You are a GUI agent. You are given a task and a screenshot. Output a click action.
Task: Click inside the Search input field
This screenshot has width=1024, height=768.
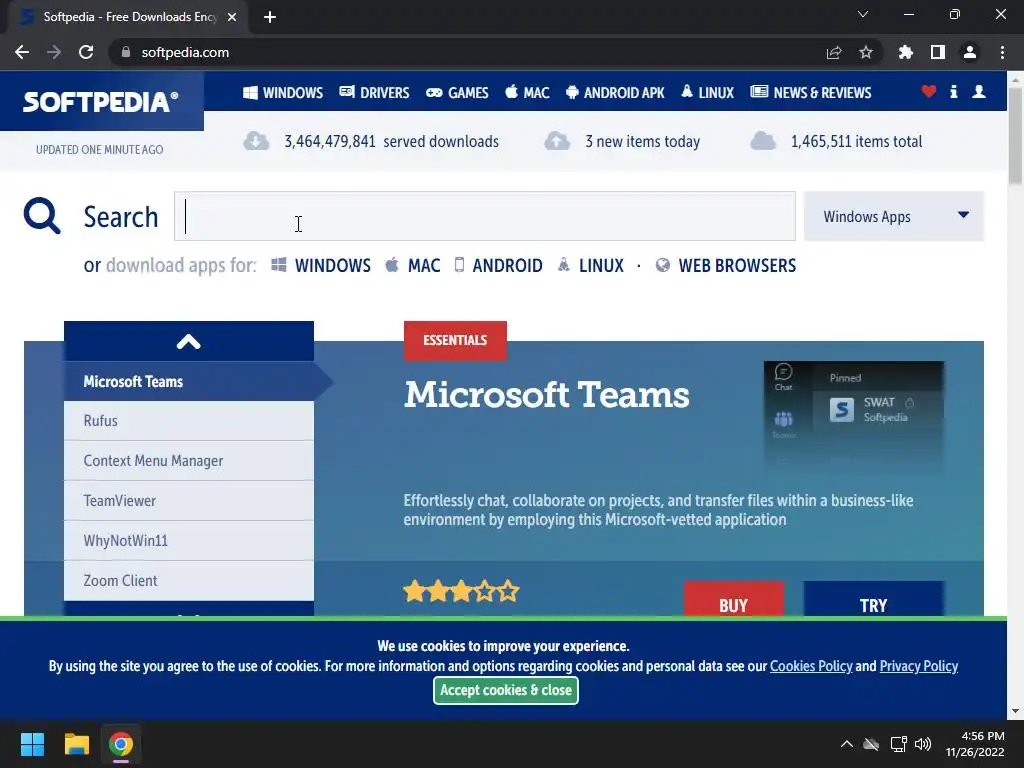click(485, 216)
